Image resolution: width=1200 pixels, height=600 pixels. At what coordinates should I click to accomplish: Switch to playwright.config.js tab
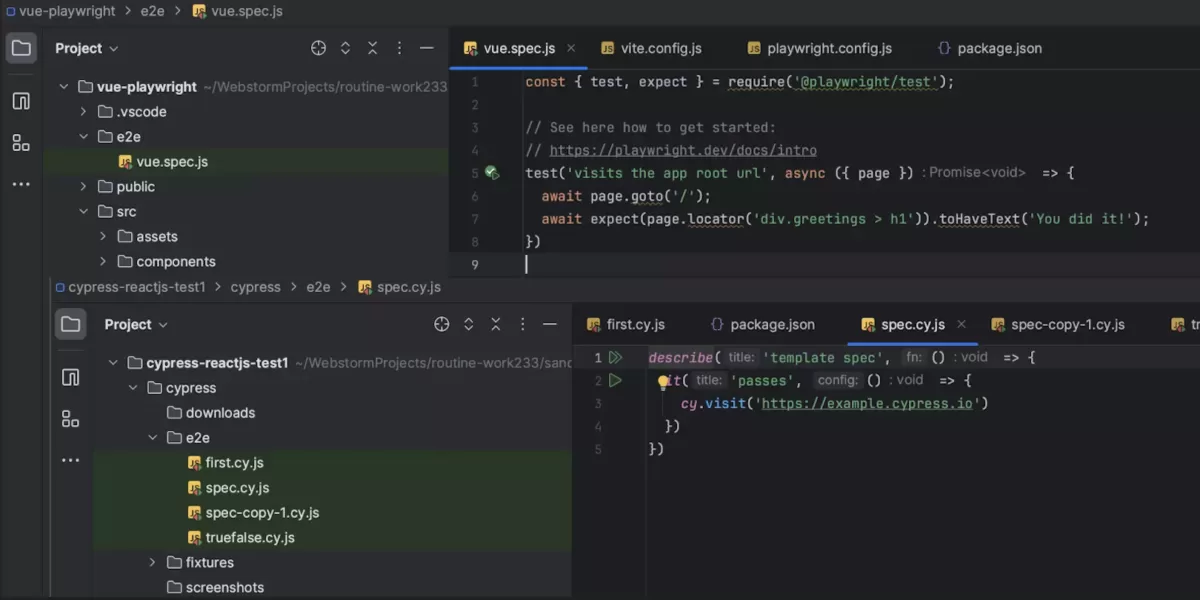[x=819, y=48]
